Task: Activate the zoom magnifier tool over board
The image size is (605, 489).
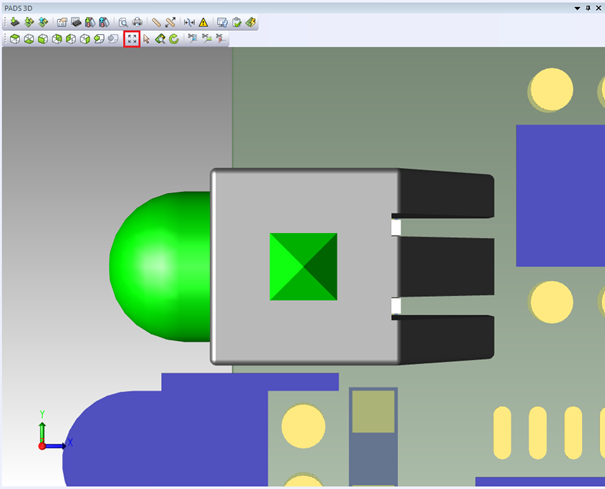Action: tap(160, 39)
